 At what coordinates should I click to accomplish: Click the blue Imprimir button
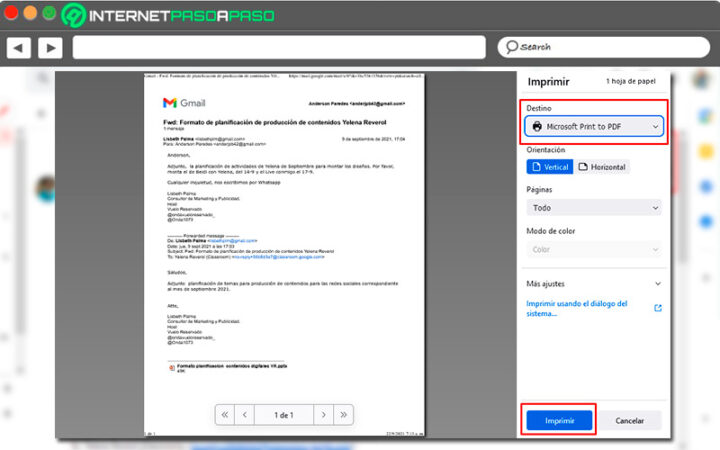(x=559, y=420)
